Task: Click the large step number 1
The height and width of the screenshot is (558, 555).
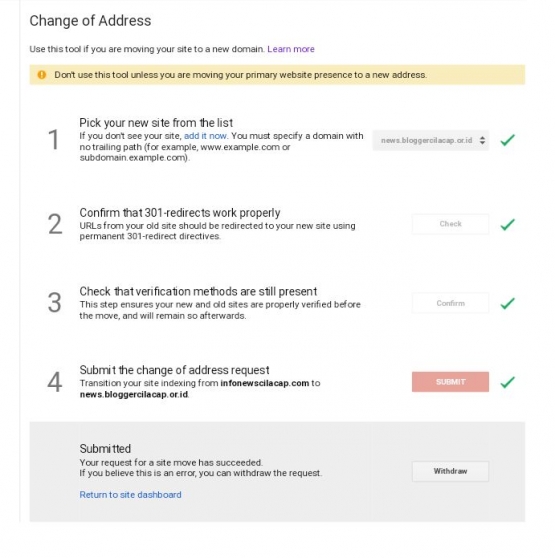Action: point(54,140)
